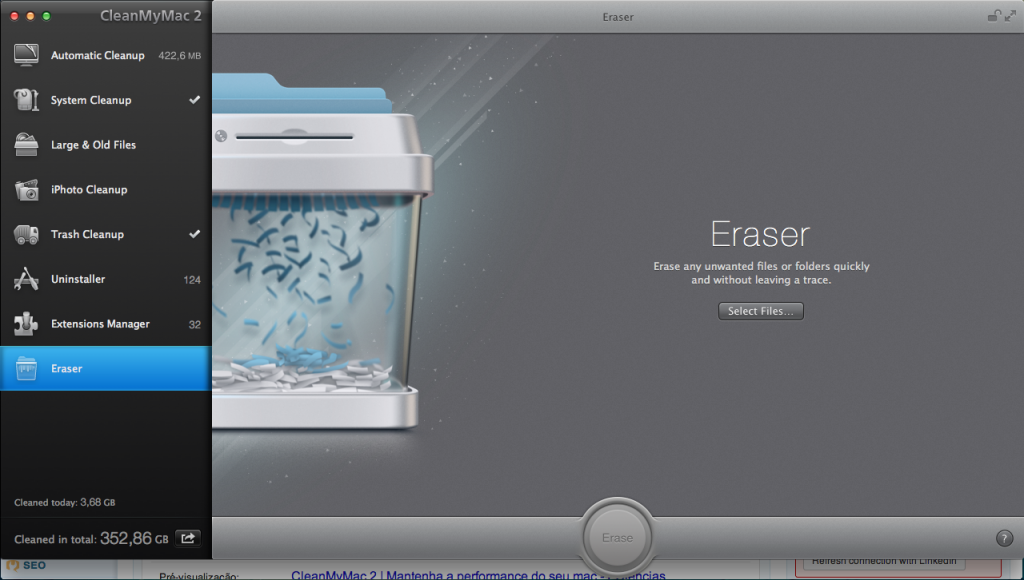Viewport: 1024px width, 580px height.
Task: Select the iPhoto Cleanup camera icon
Action: tap(26, 189)
